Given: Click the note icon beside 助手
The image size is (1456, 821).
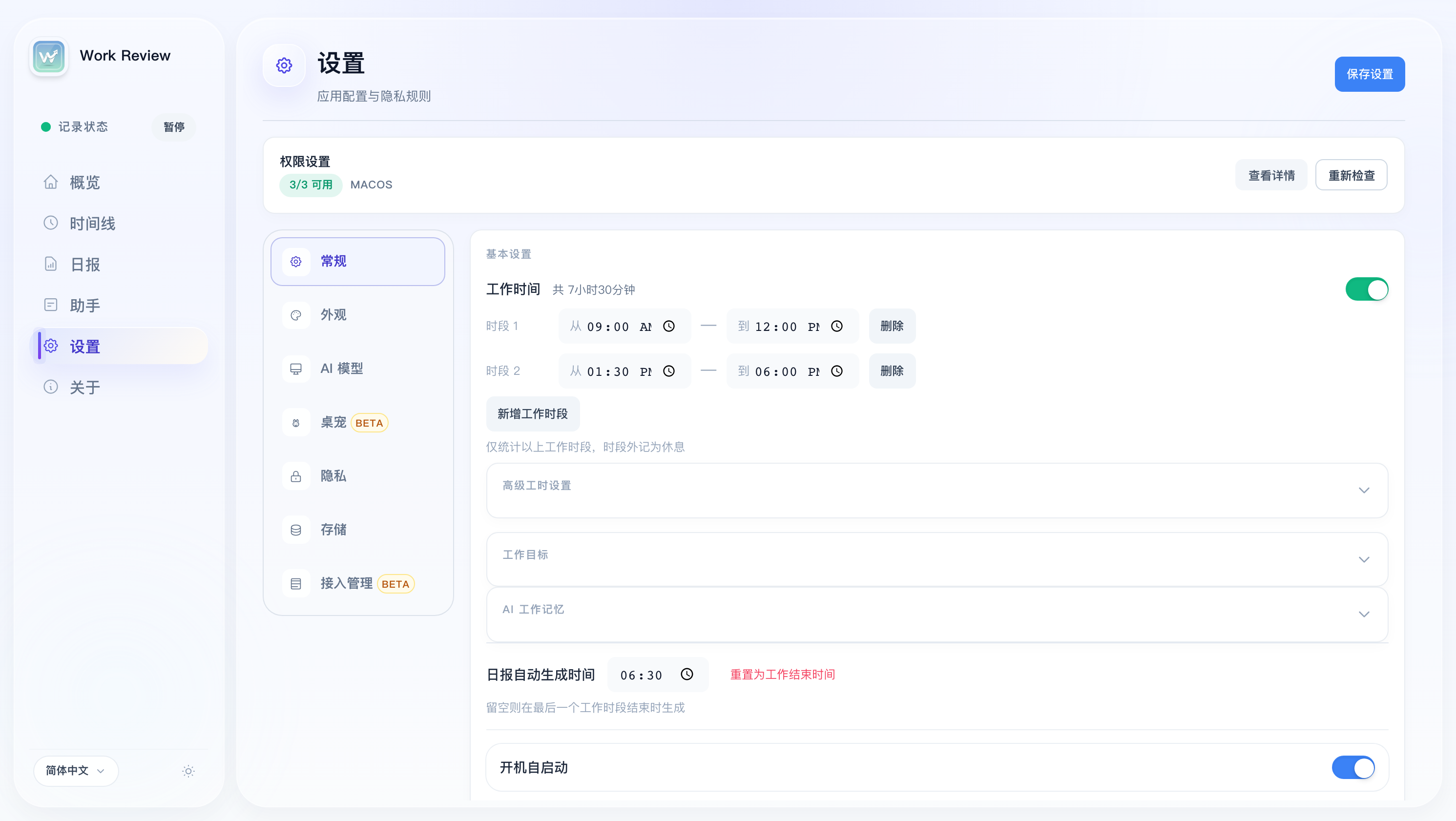Looking at the screenshot, I should [51, 305].
